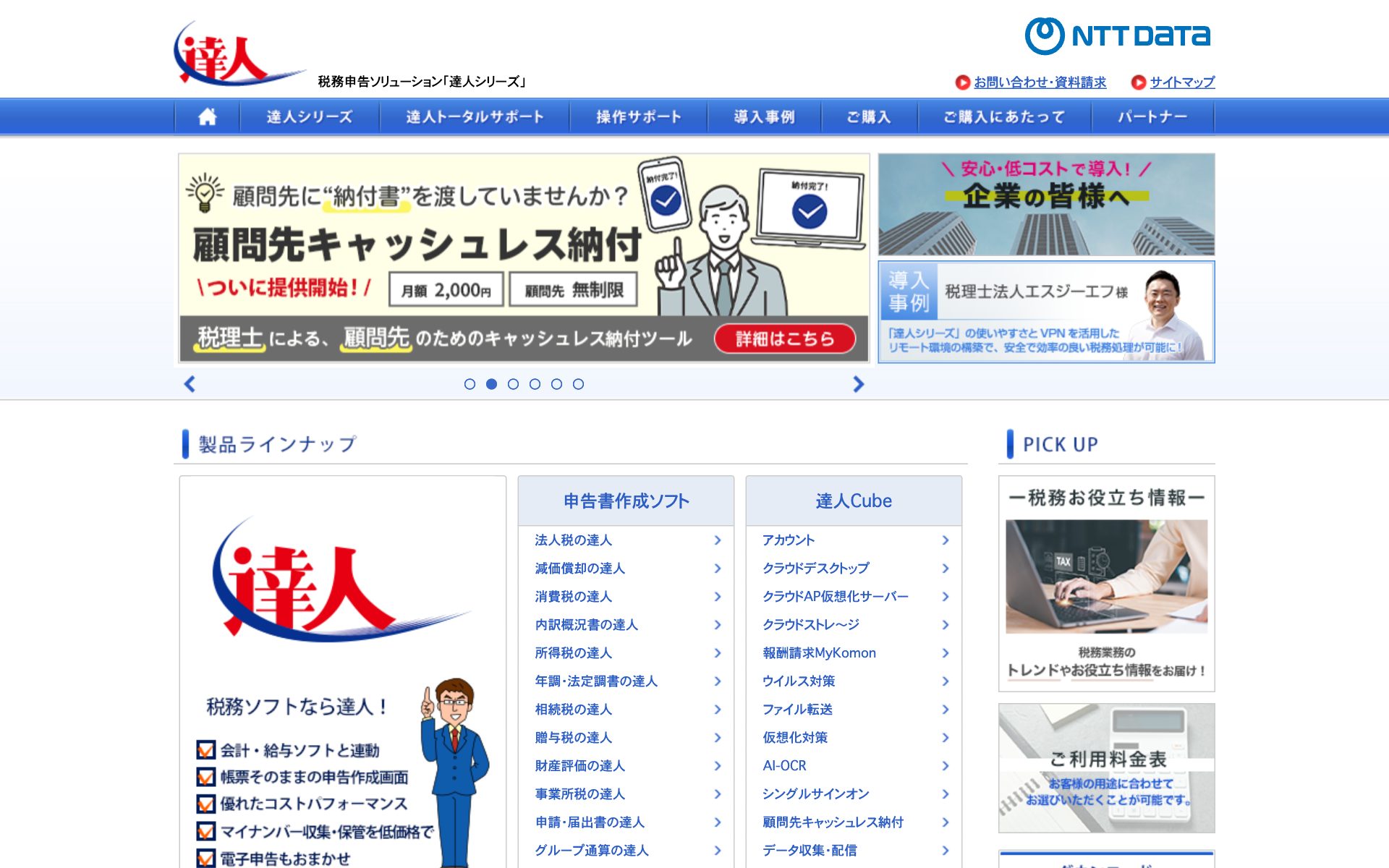Viewport: 1389px width, 868px height.
Task: Click chevron next to 報酬請求MyKomon
Action: point(946,653)
